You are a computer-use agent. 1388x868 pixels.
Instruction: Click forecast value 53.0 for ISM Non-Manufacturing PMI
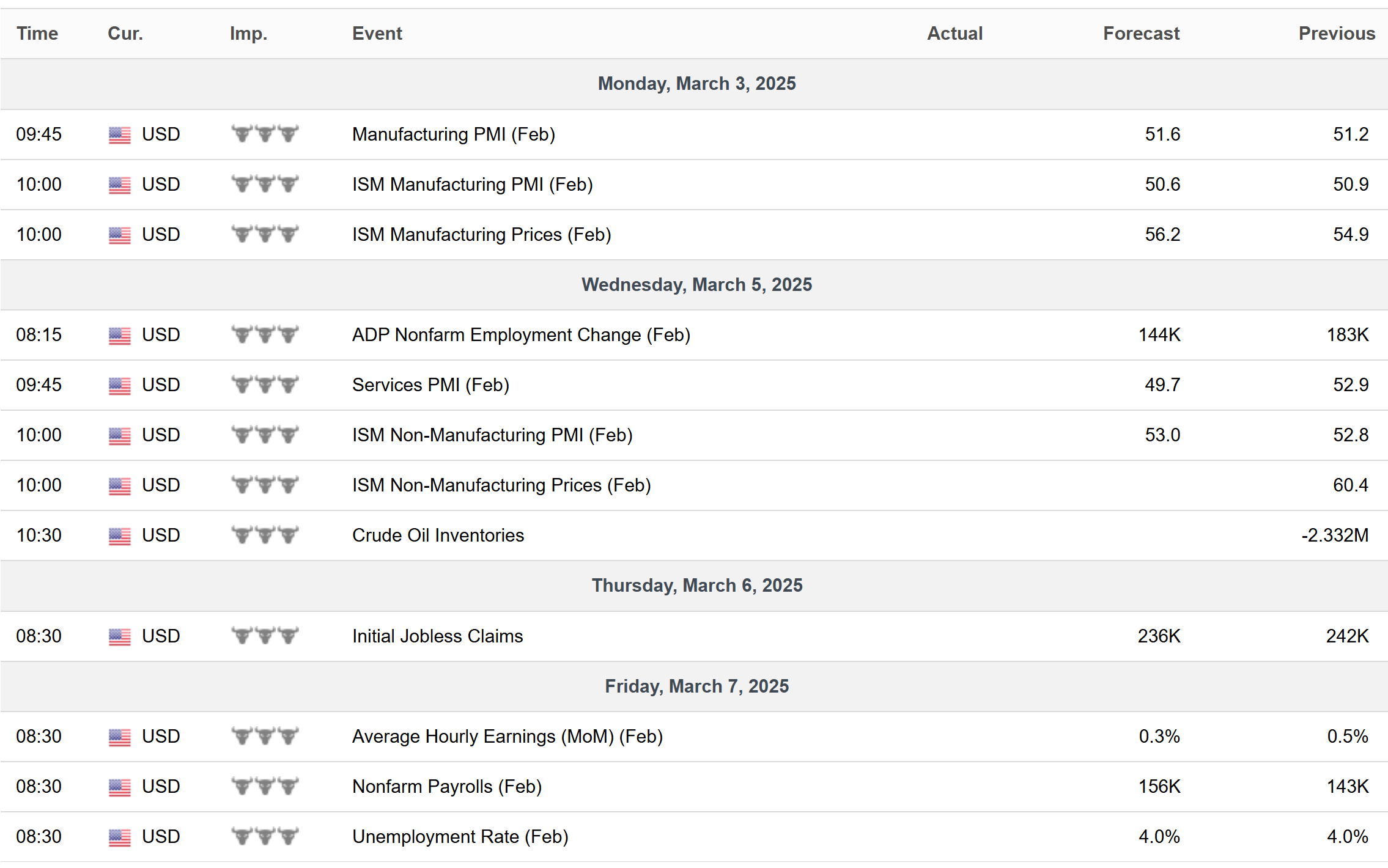1162,435
